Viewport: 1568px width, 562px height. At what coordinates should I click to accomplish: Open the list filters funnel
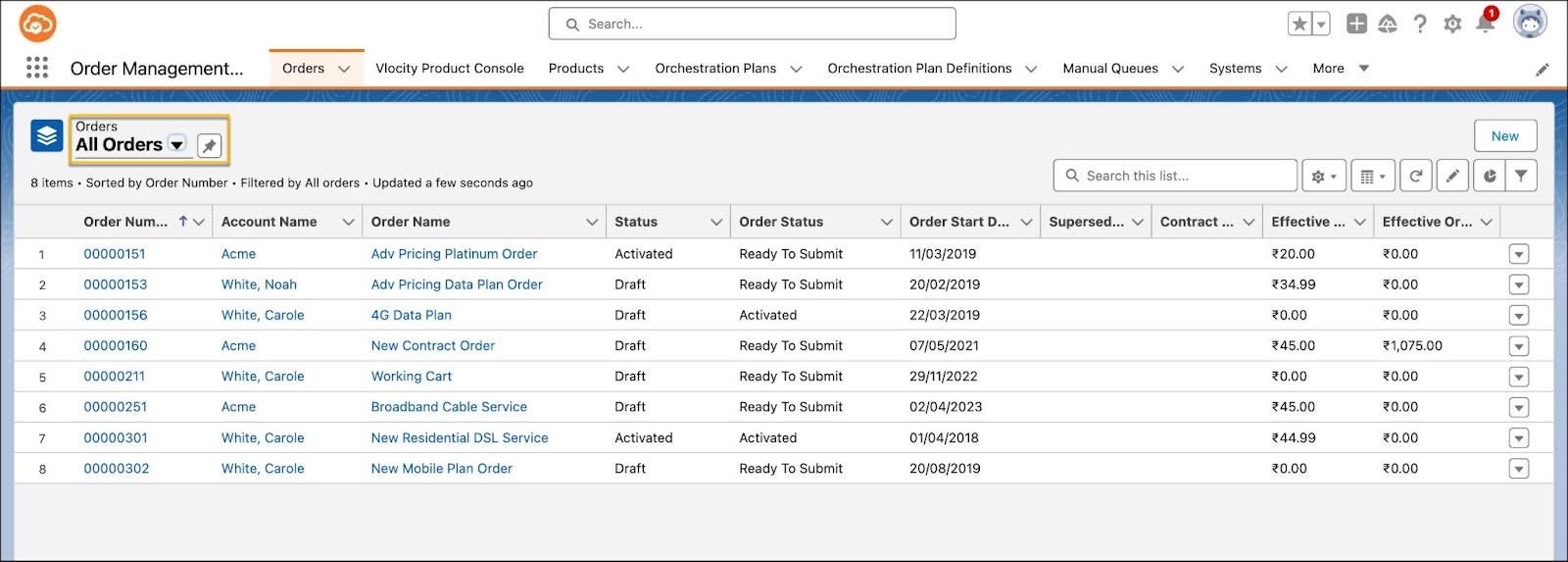pyautogui.click(x=1521, y=176)
